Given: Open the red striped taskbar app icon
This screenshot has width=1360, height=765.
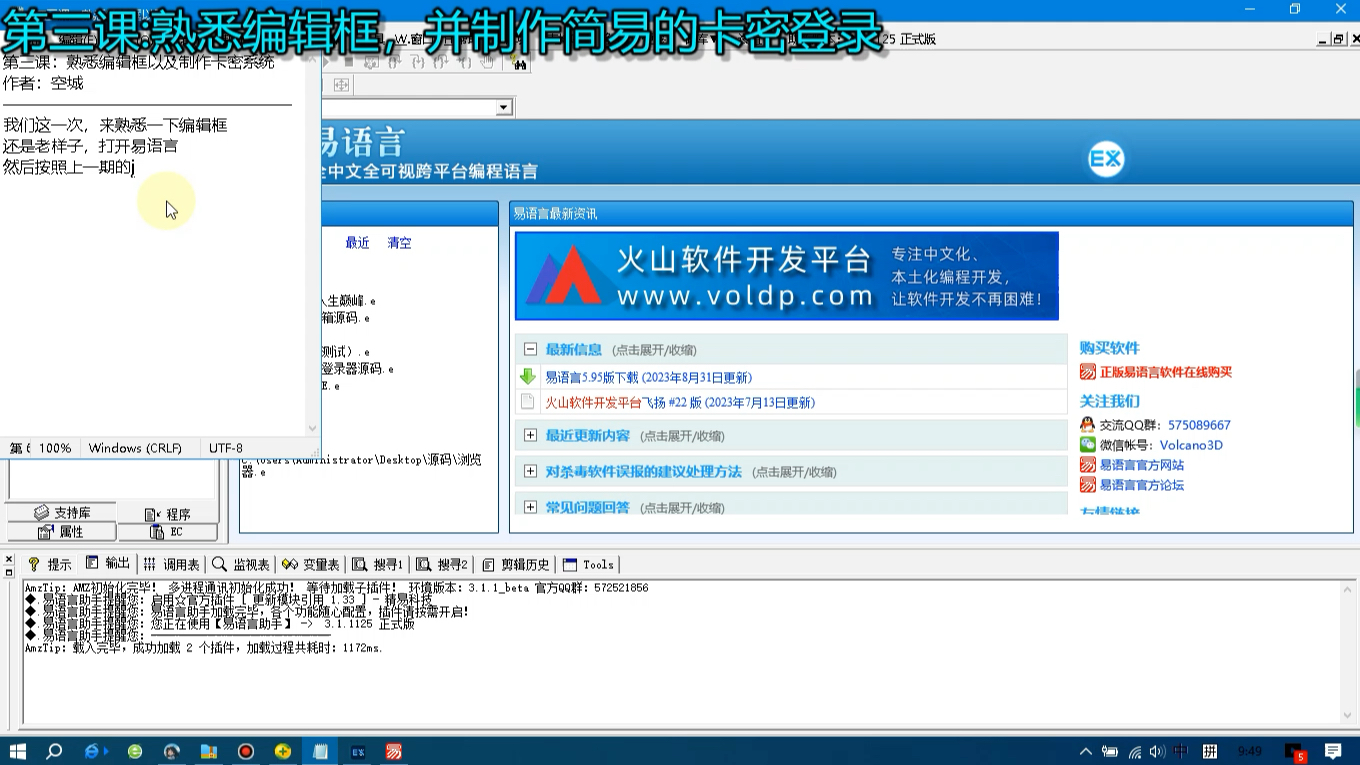Looking at the screenshot, I should (395, 751).
